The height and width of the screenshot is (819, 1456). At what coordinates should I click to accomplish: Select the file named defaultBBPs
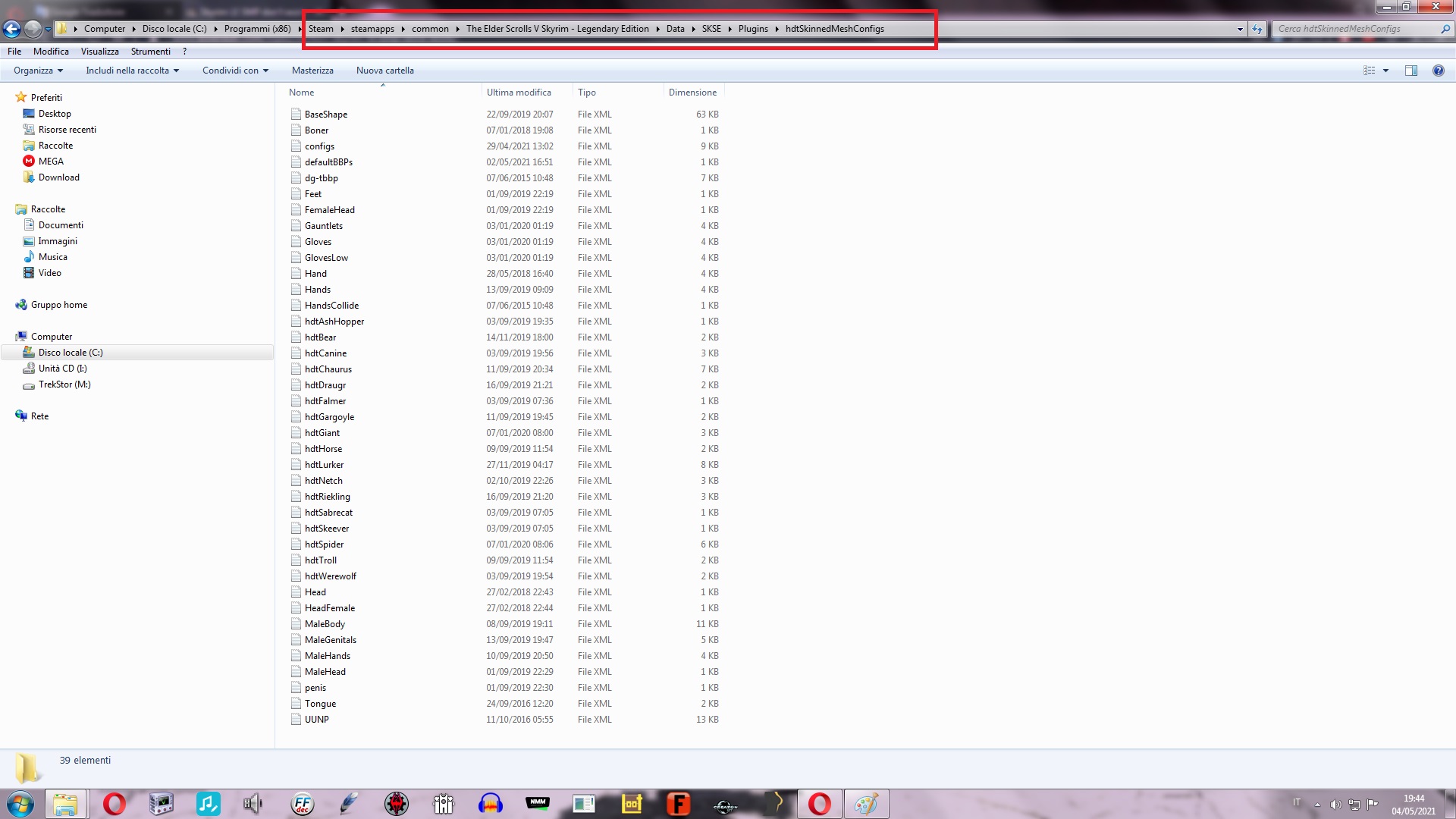pyautogui.click(x=328, y=162)
